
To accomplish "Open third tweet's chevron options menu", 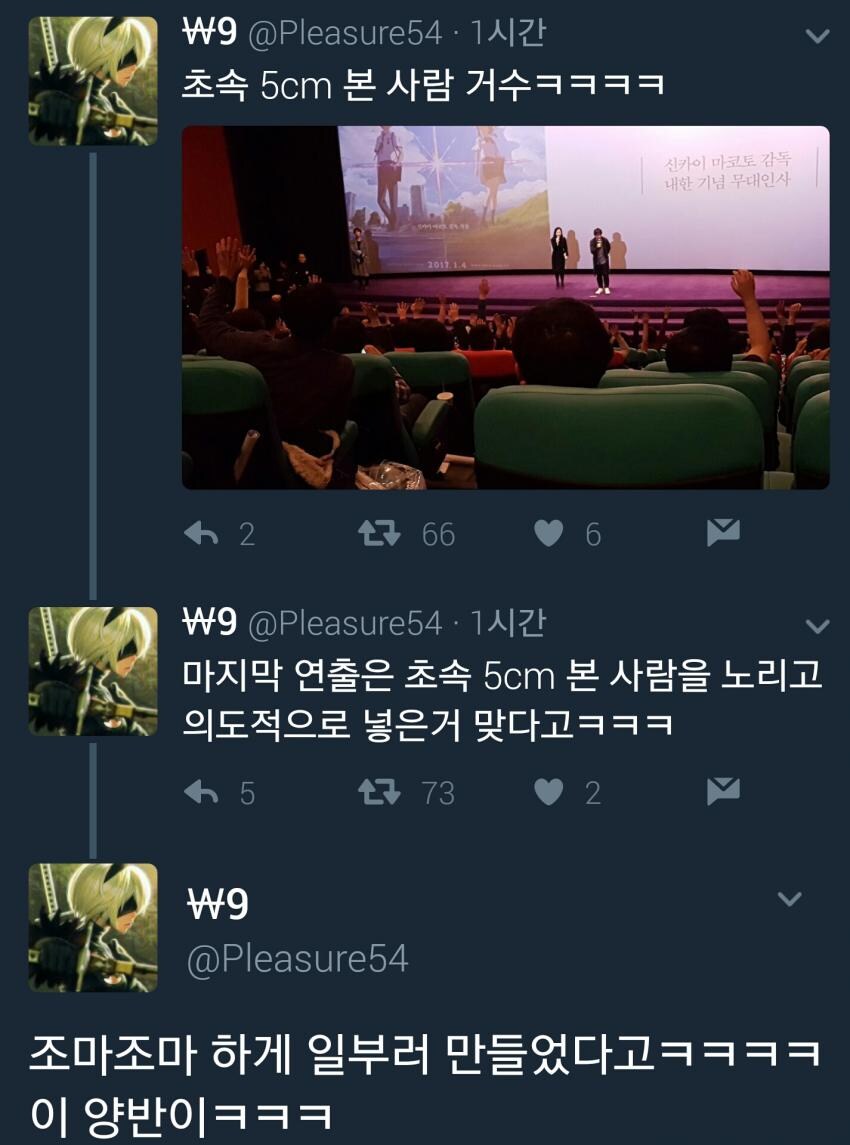I will 789,898.
